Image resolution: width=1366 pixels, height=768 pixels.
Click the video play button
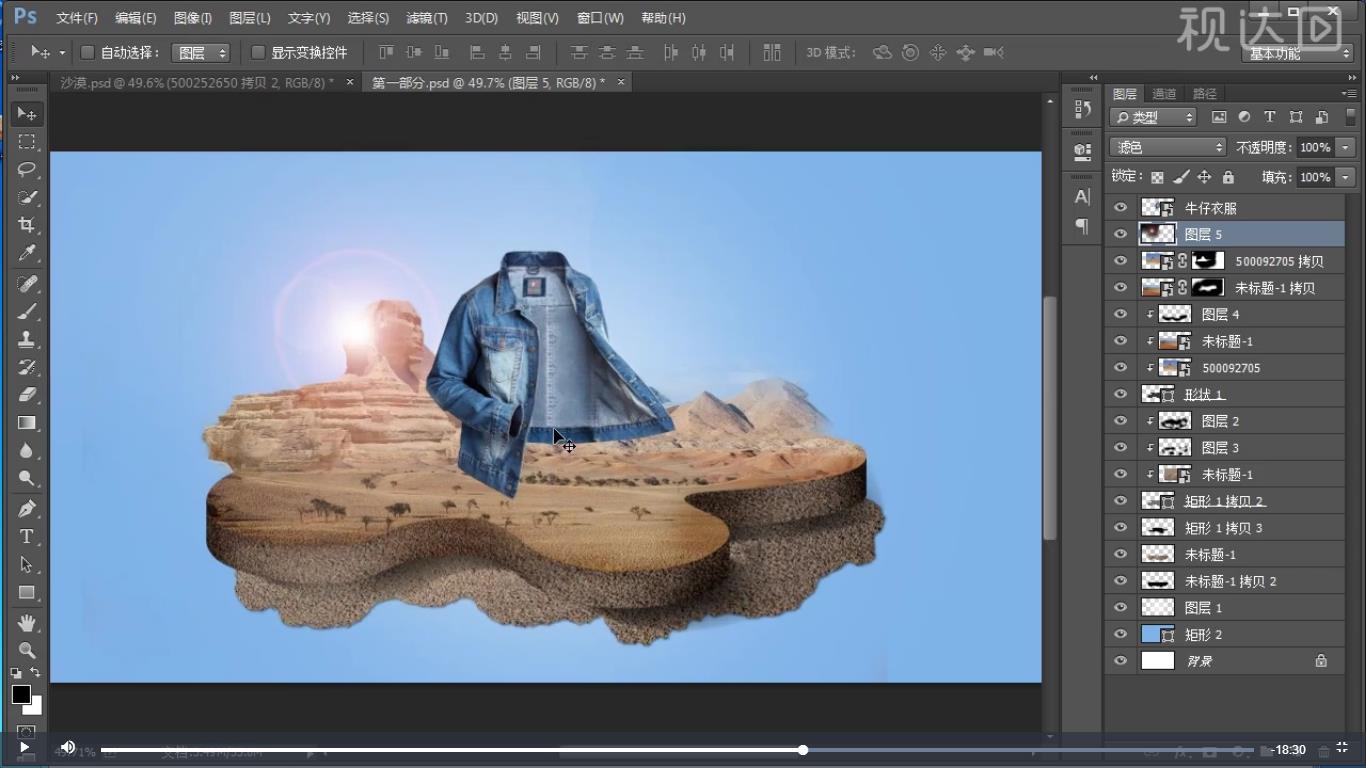[x=24, y=747]
